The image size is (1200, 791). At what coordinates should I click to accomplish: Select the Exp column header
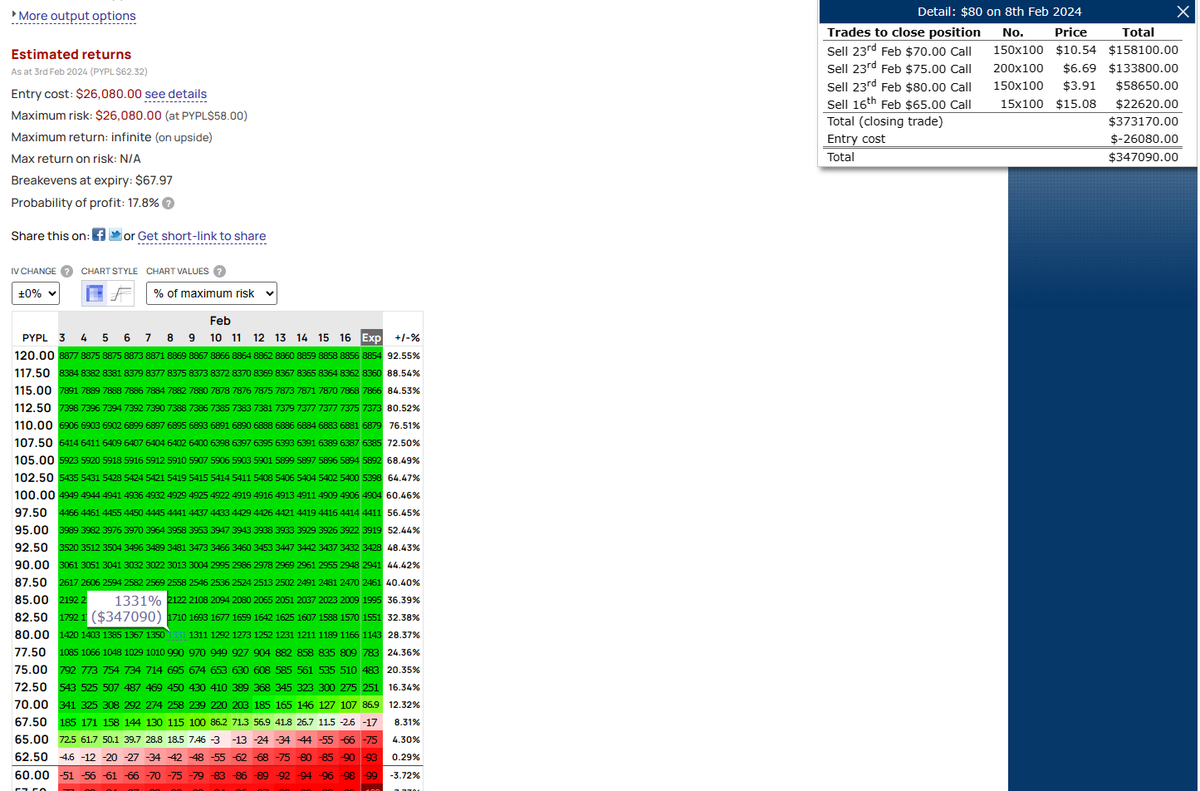(x=372, y=338)
